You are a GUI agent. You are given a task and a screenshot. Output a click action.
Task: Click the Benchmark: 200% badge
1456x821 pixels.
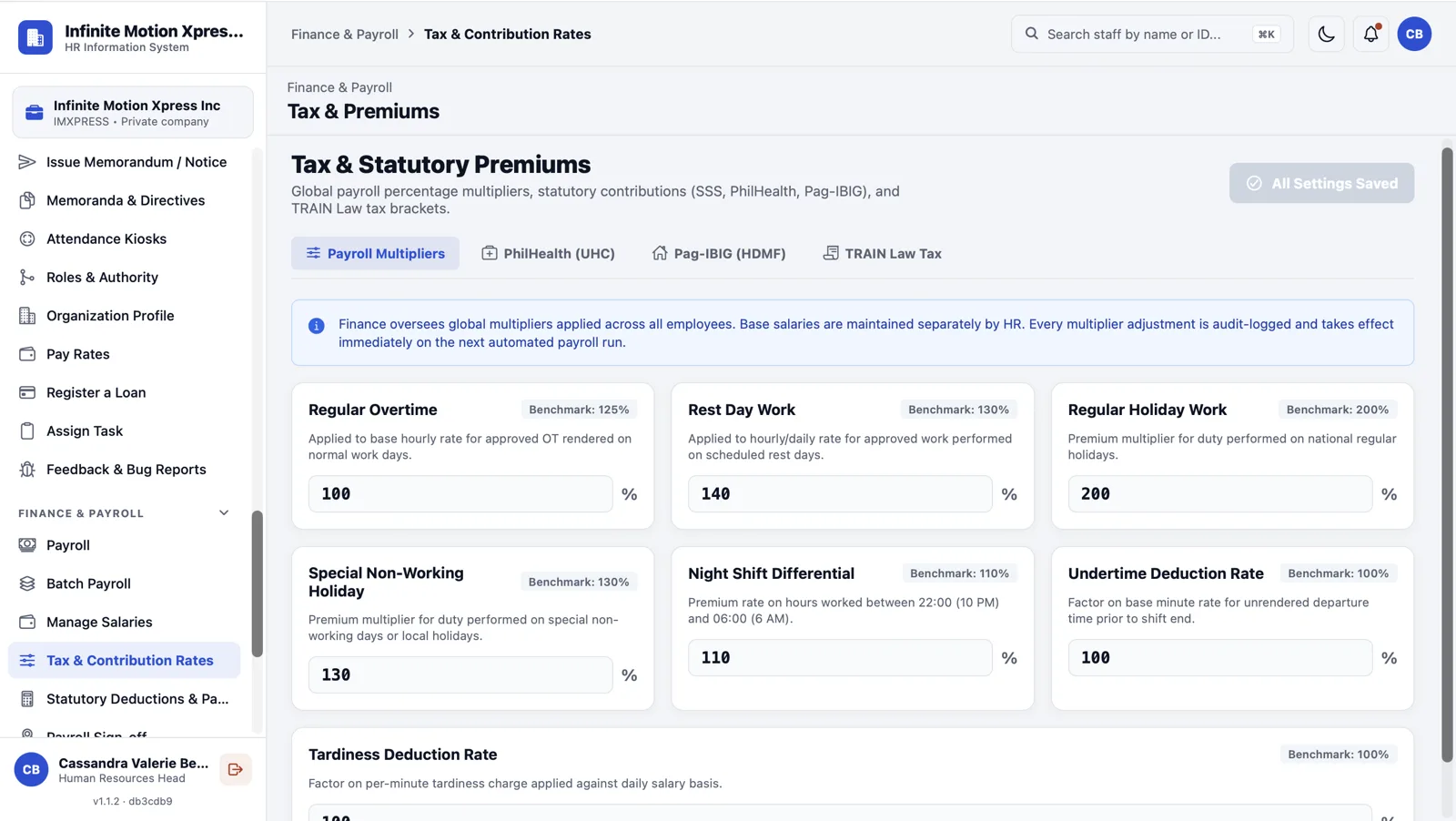(1338, 410)
